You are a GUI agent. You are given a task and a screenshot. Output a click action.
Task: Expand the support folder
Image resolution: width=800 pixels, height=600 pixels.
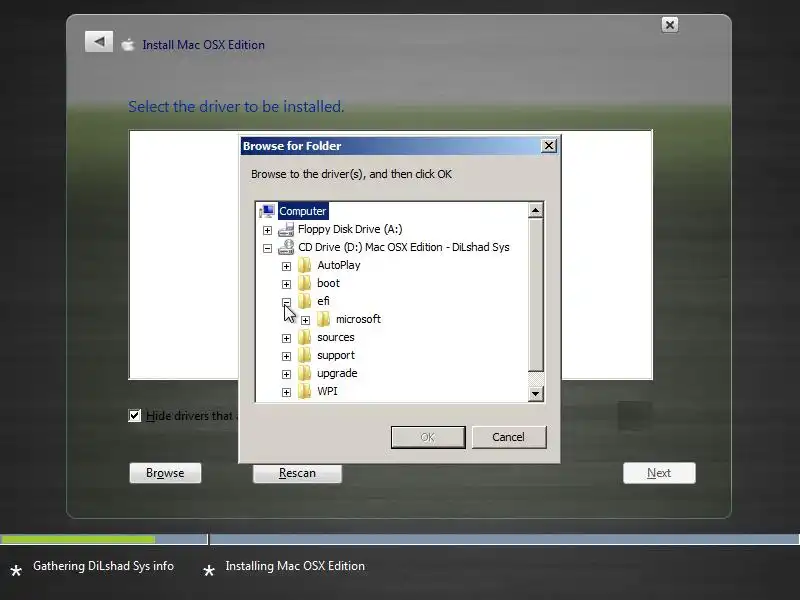point(286,356)
